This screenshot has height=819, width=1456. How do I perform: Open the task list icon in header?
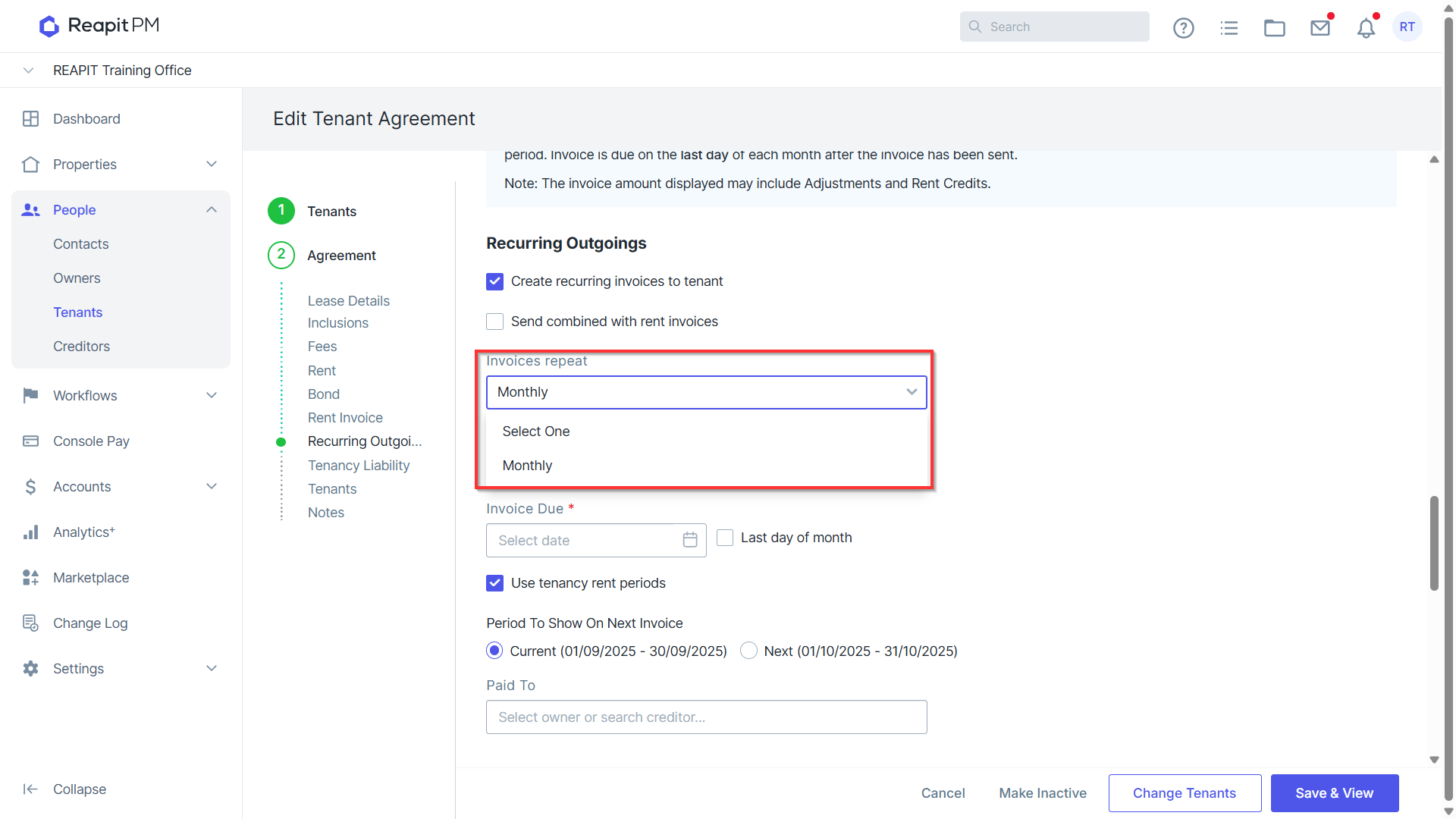pyautogui.click(x=1228, y=28)
